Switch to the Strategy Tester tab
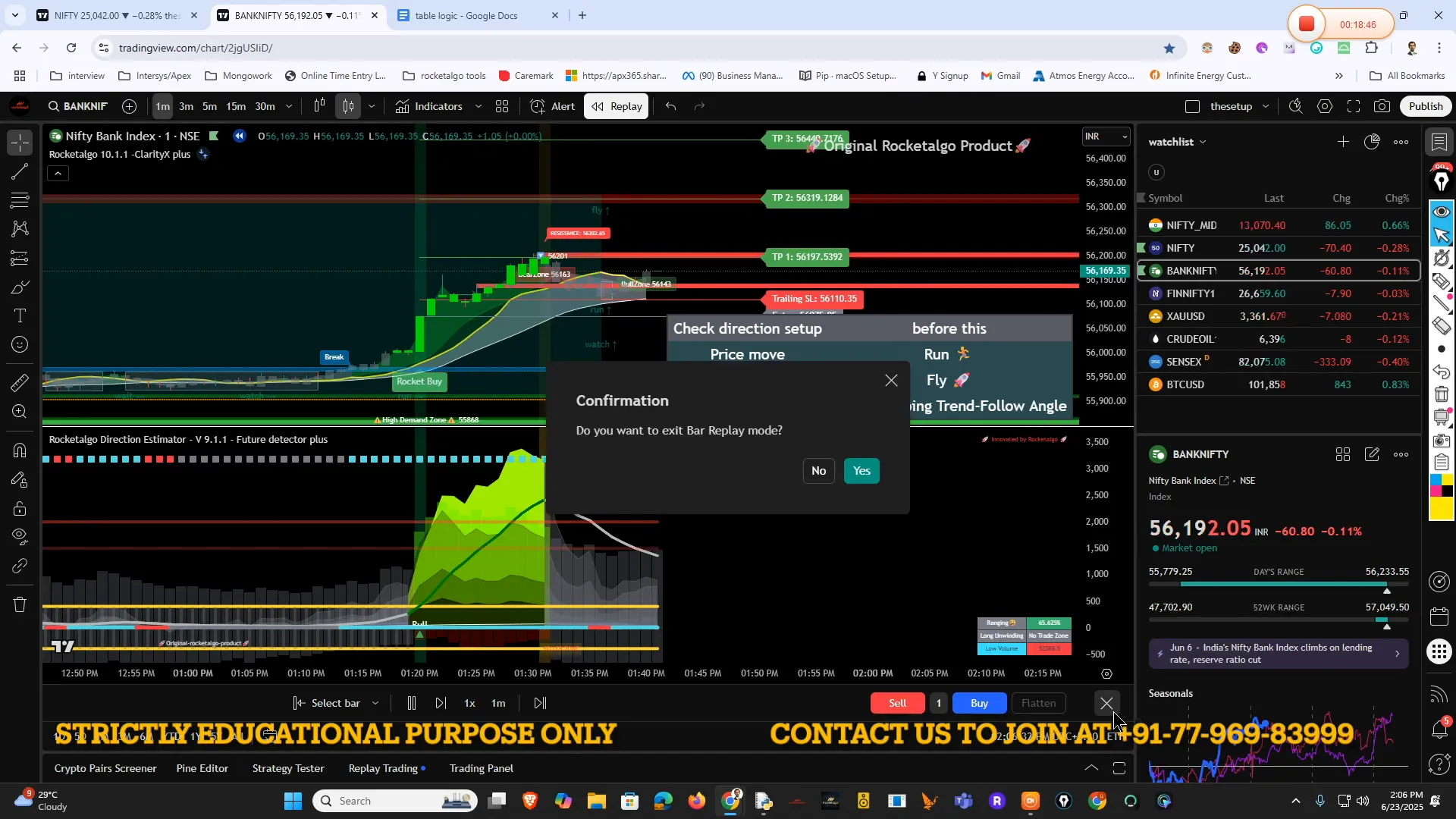This screenshot has height=819, width=1456. pyautogui.click(x=288, y=768)
